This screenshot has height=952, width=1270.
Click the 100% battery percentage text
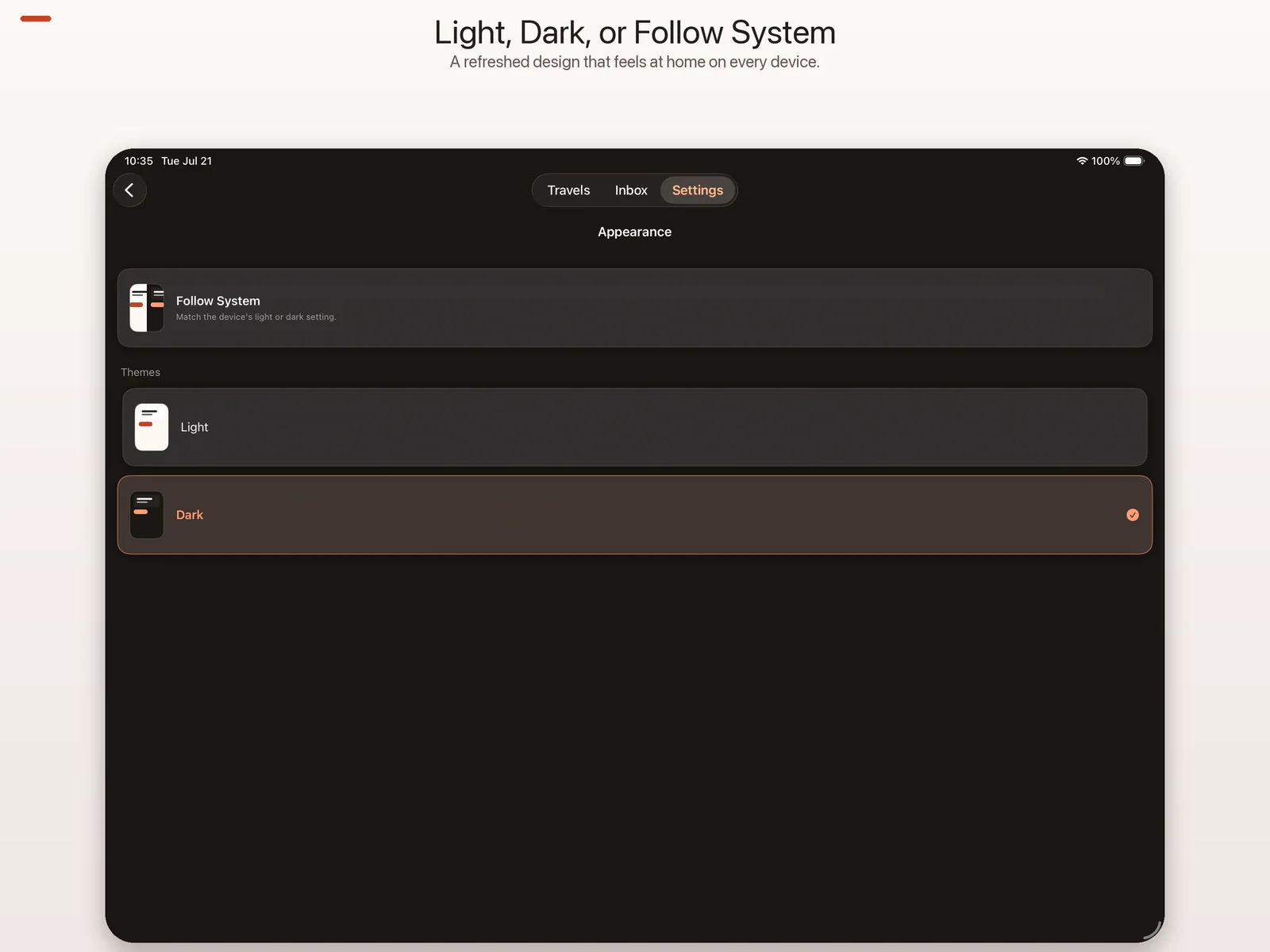point(1106,161)
